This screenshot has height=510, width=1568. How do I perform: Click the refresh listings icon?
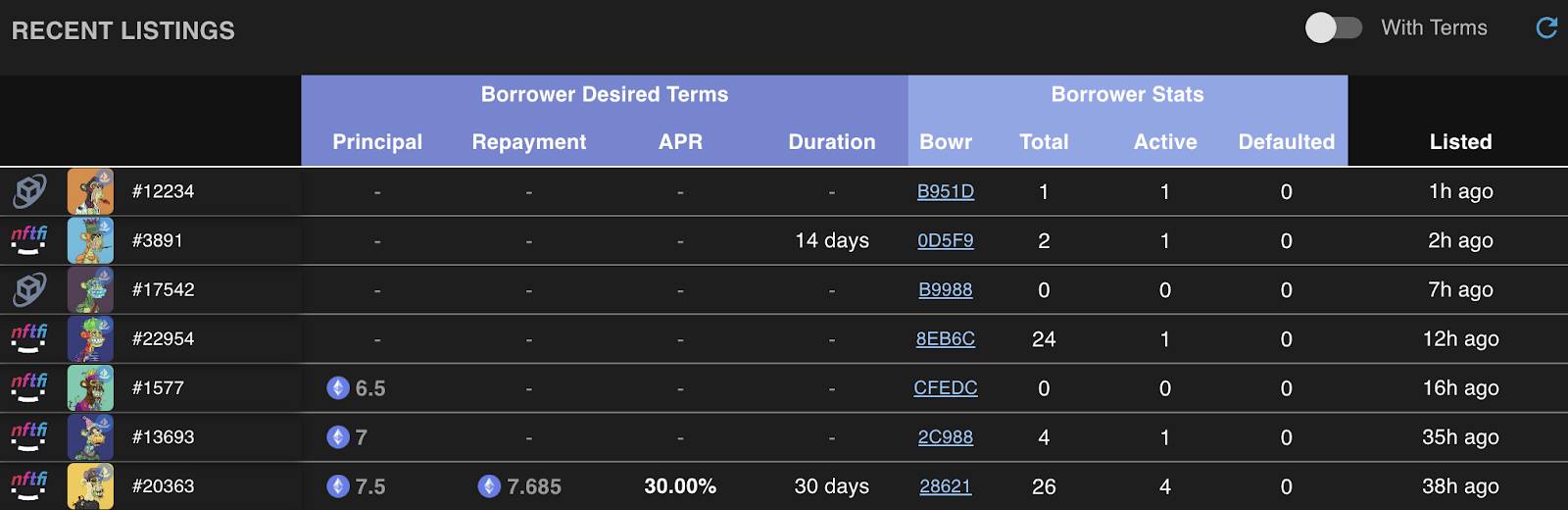(1546, 27)
